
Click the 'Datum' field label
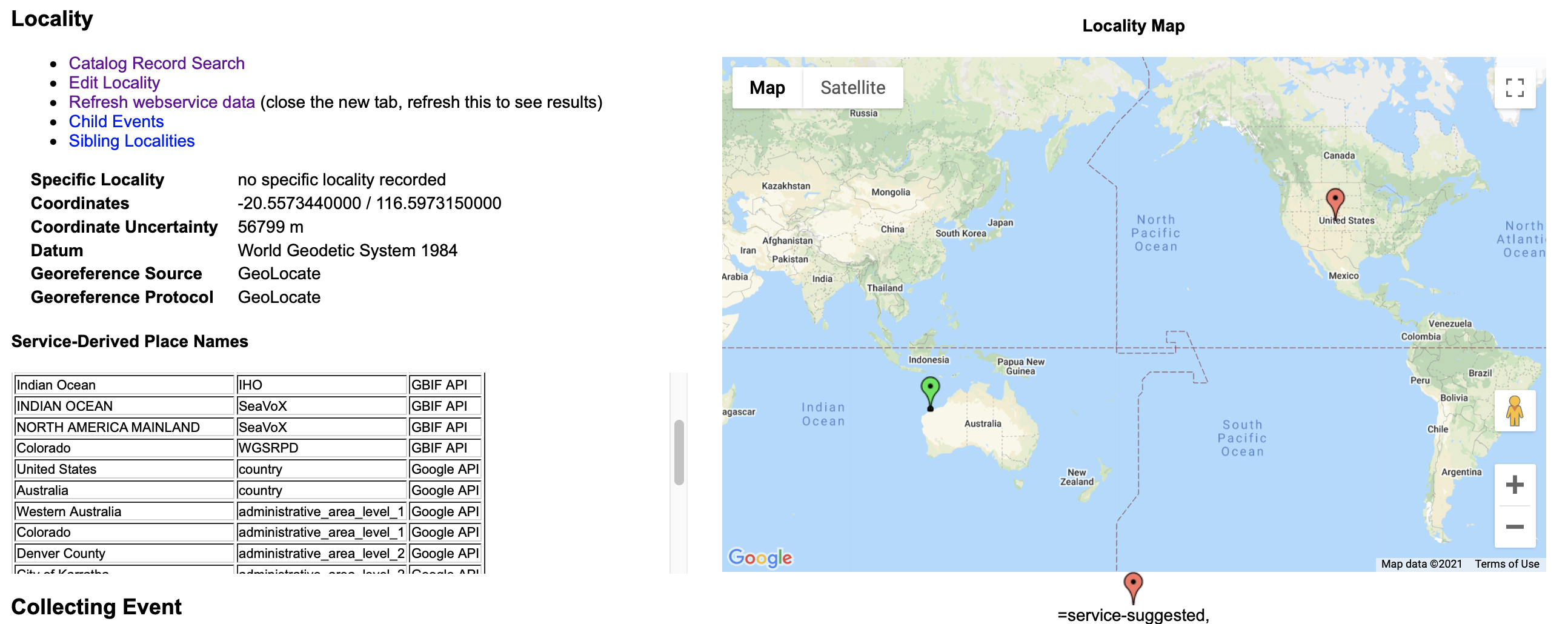[56, 251]
